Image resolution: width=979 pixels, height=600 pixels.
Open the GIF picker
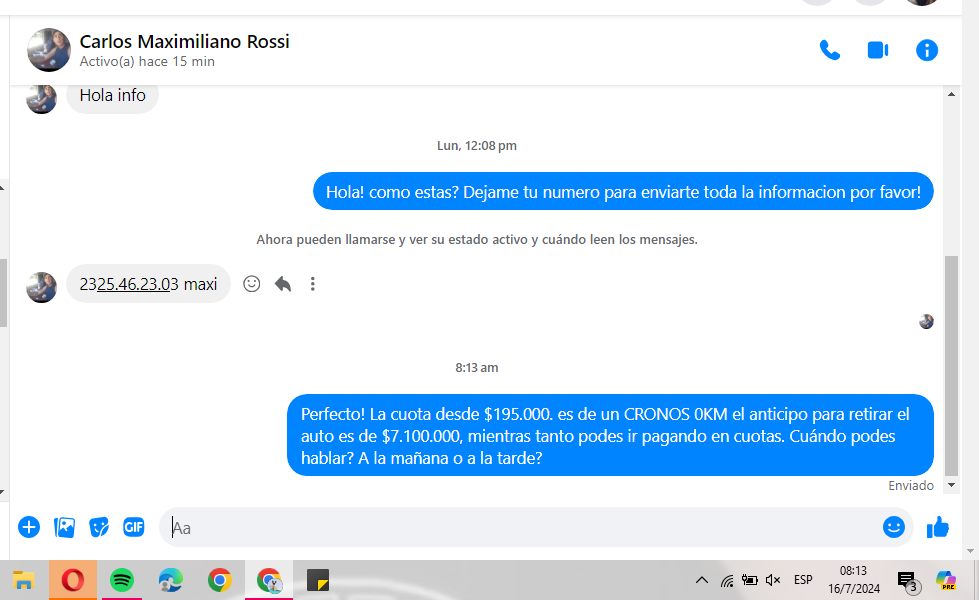coord(134,527)
